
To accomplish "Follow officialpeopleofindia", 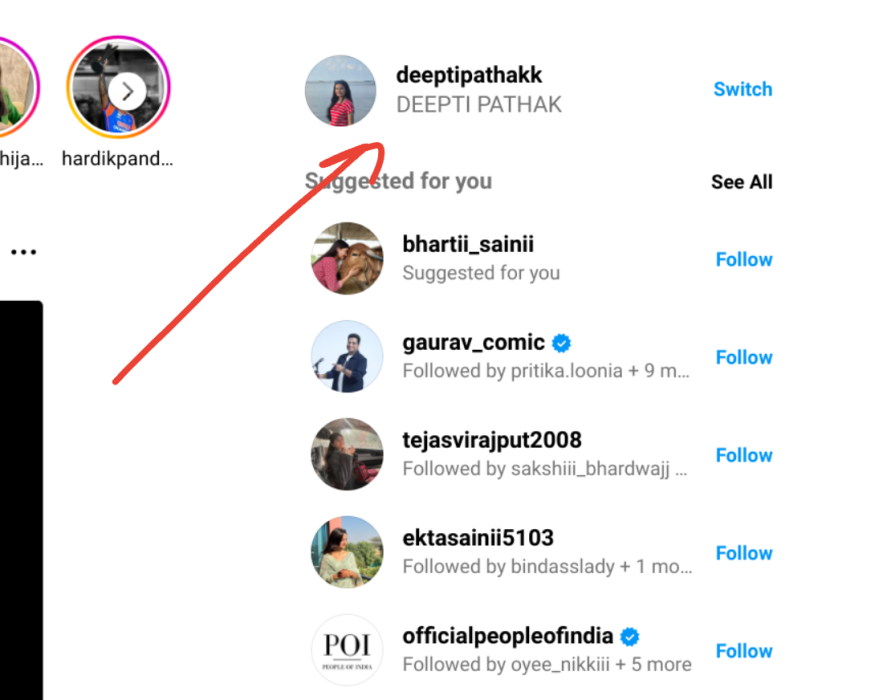I will point(744,651).
